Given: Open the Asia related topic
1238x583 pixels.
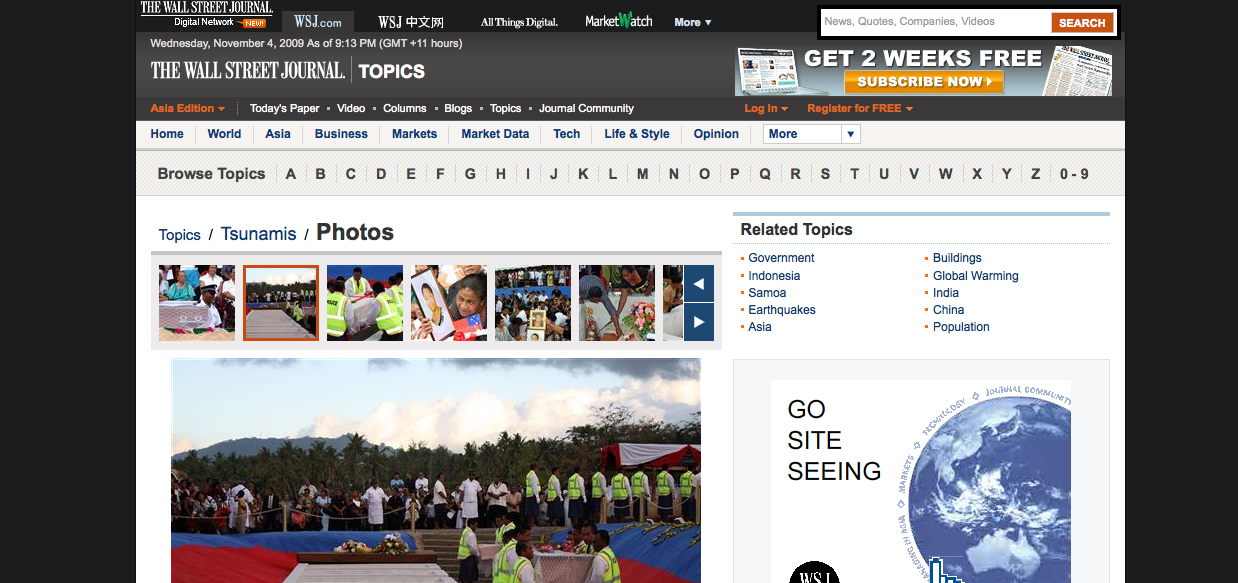Looking at the screenshot, I should click(x=760, y=327).
